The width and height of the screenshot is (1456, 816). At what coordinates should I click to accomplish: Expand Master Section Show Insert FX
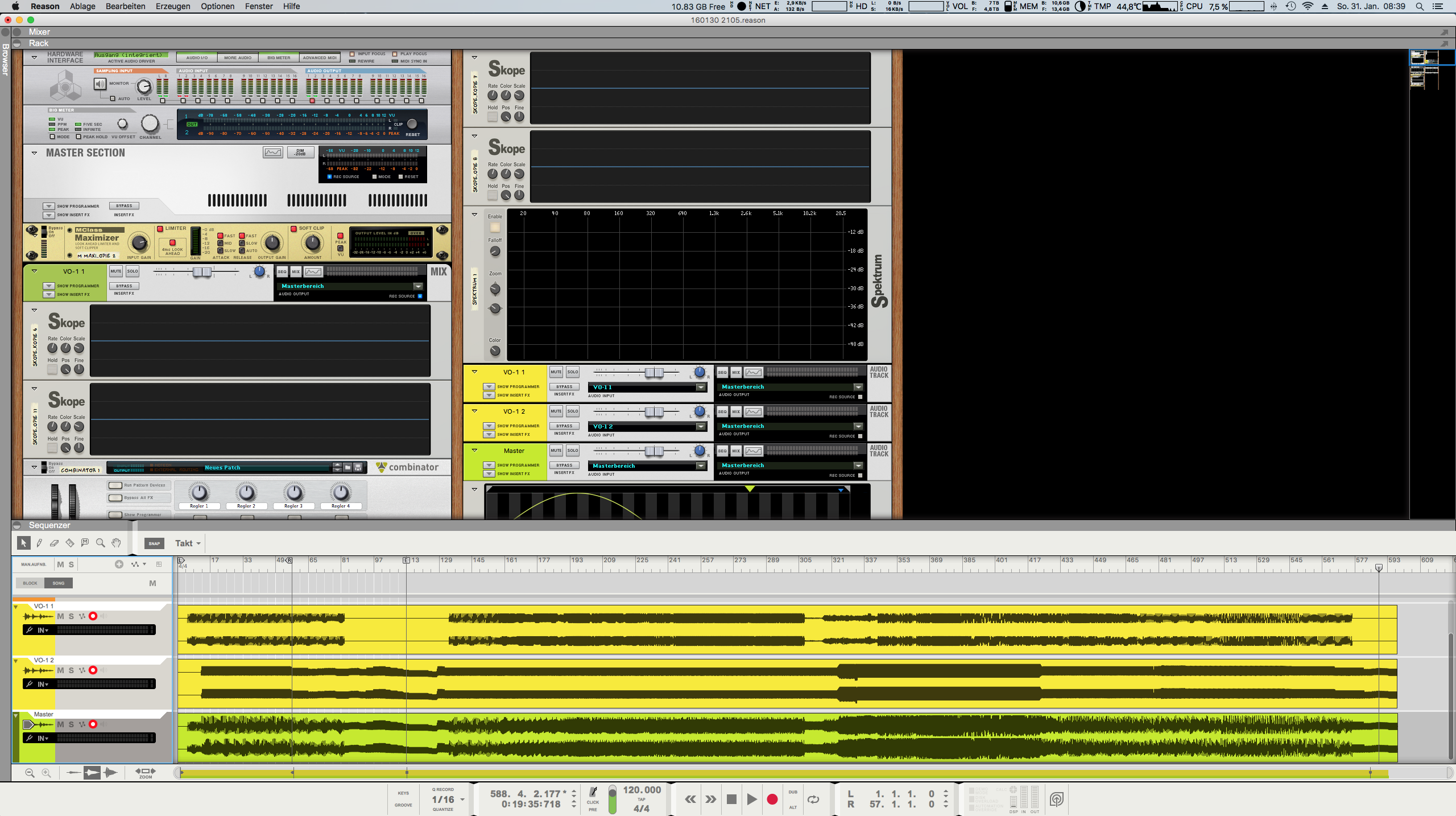click(x=49, y=215)
